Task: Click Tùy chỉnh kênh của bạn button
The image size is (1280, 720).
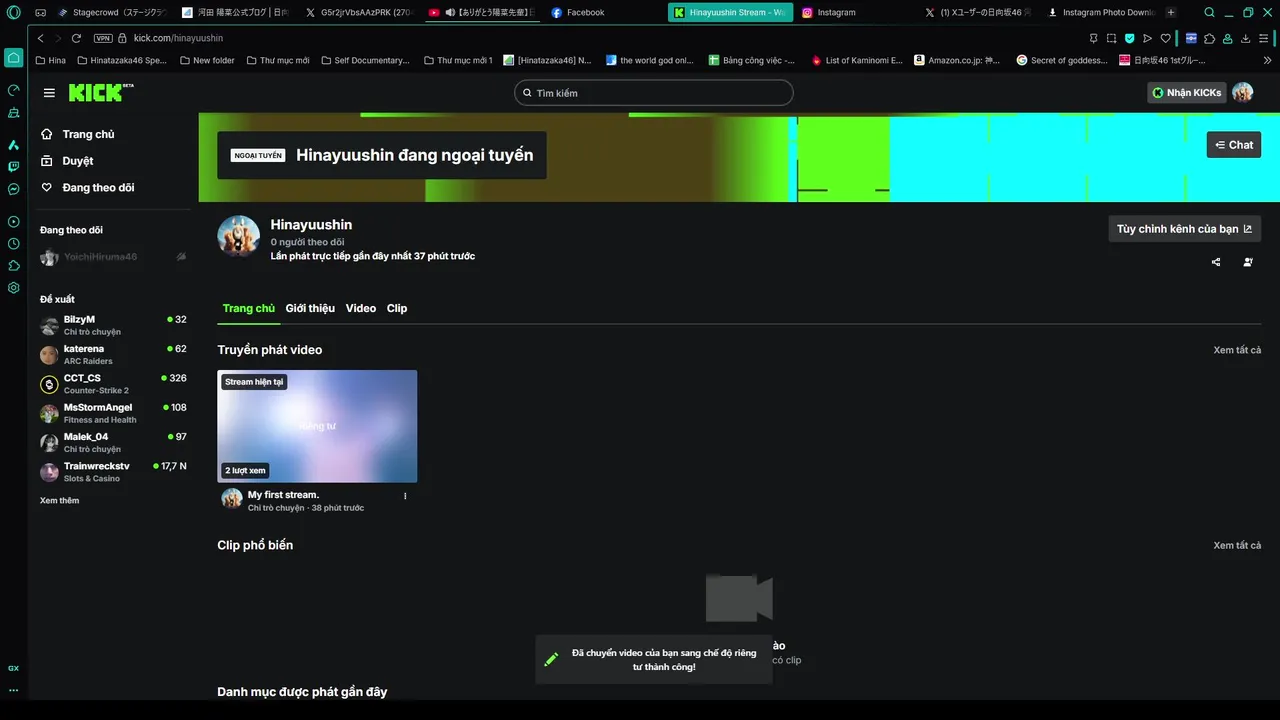Action: coord(1184,229)
